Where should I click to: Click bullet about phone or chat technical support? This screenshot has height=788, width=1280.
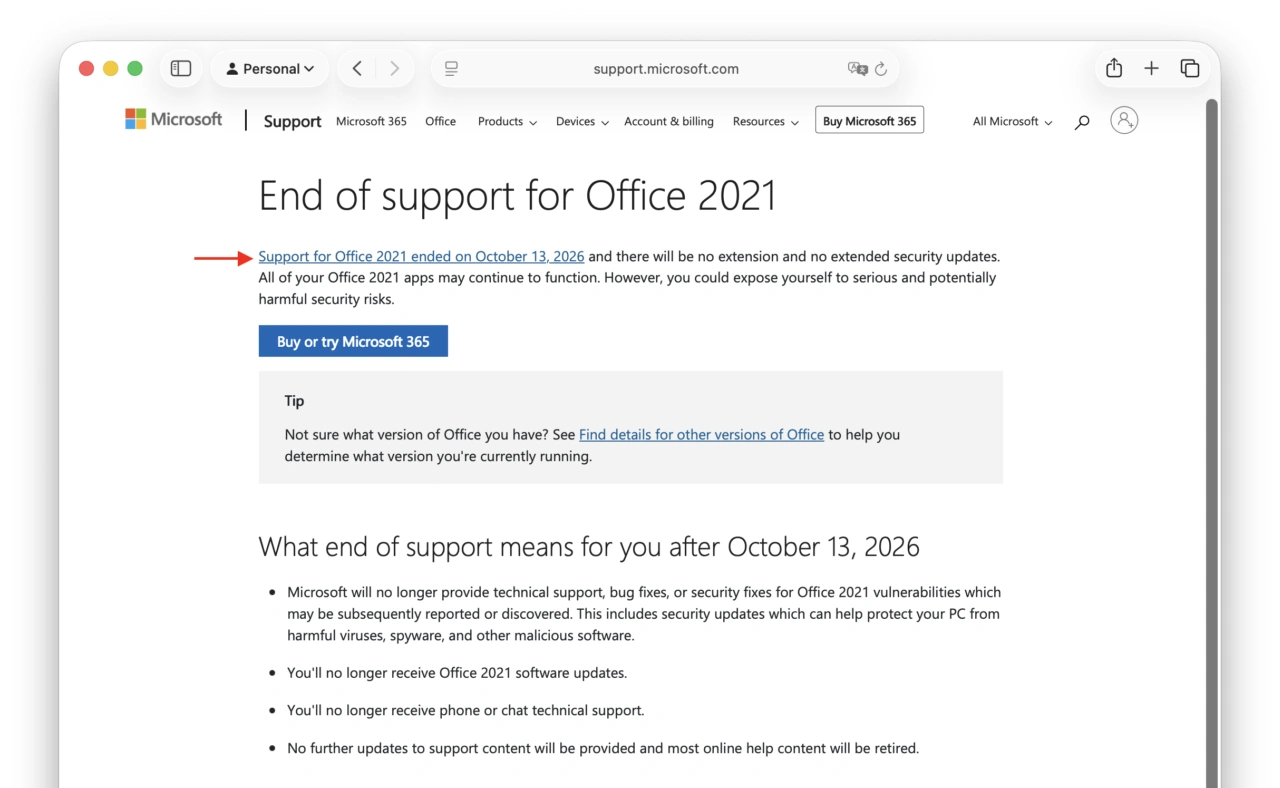point(466,711)
